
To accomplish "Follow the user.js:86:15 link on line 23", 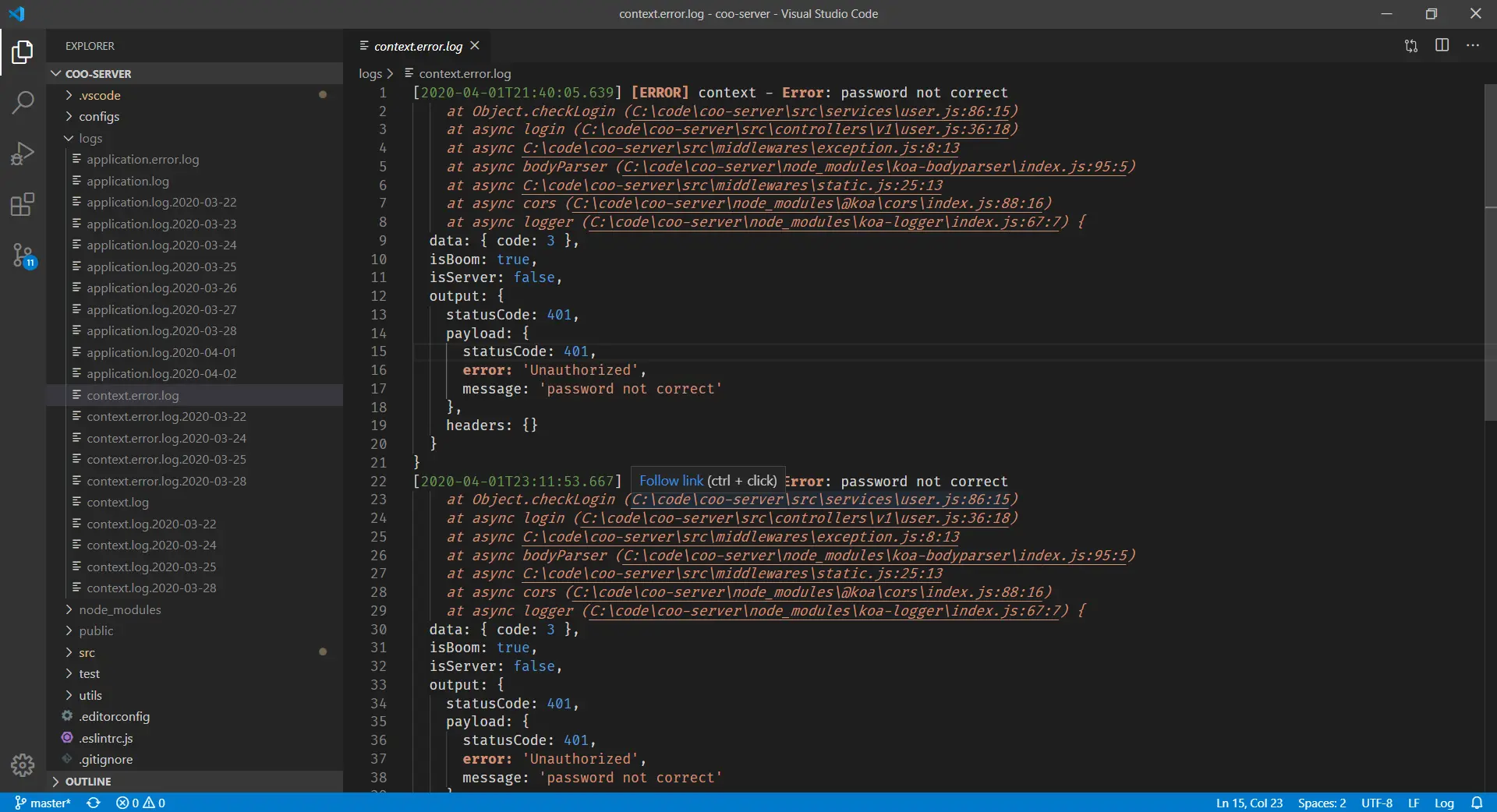I will click(820, 500).
